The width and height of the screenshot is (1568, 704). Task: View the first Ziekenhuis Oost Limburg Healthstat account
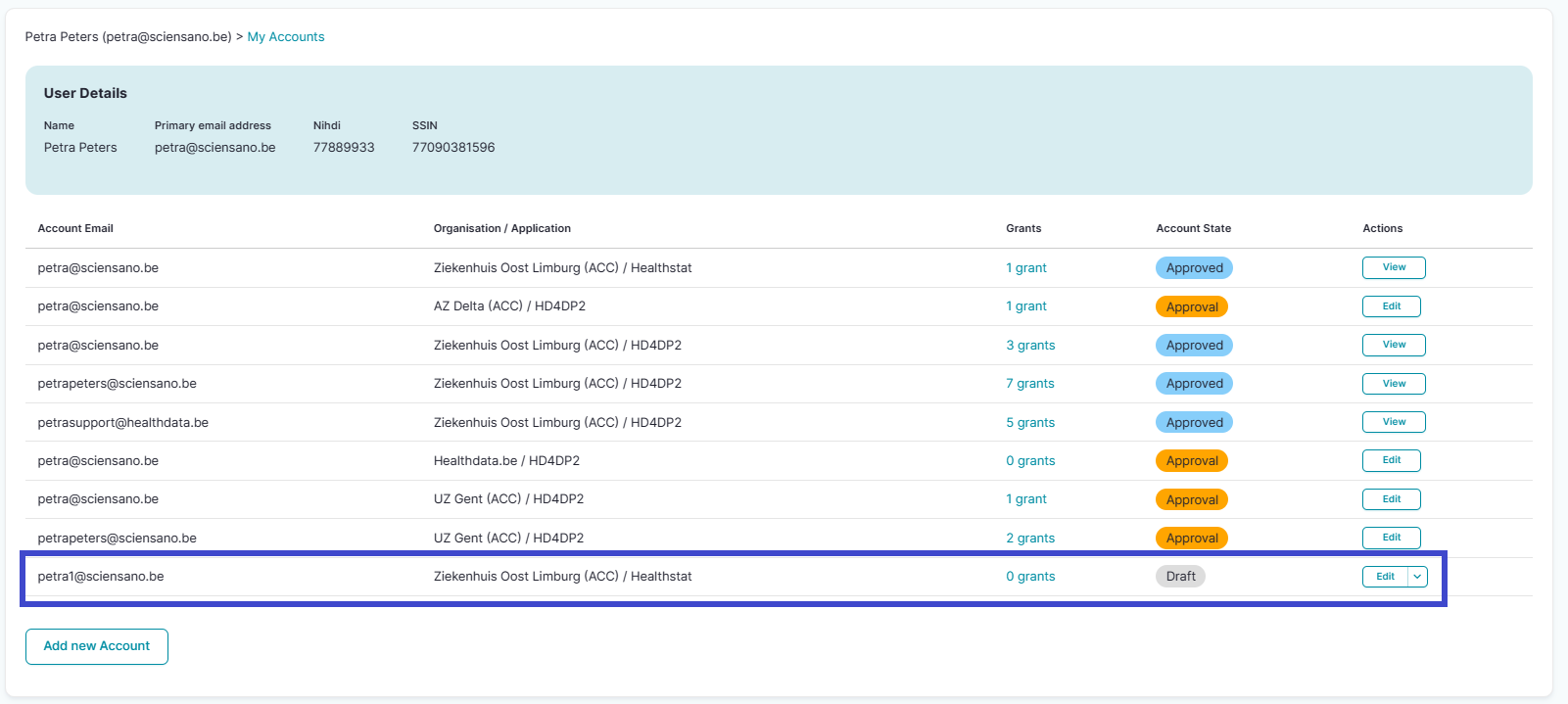click(x=1393, y=267)
